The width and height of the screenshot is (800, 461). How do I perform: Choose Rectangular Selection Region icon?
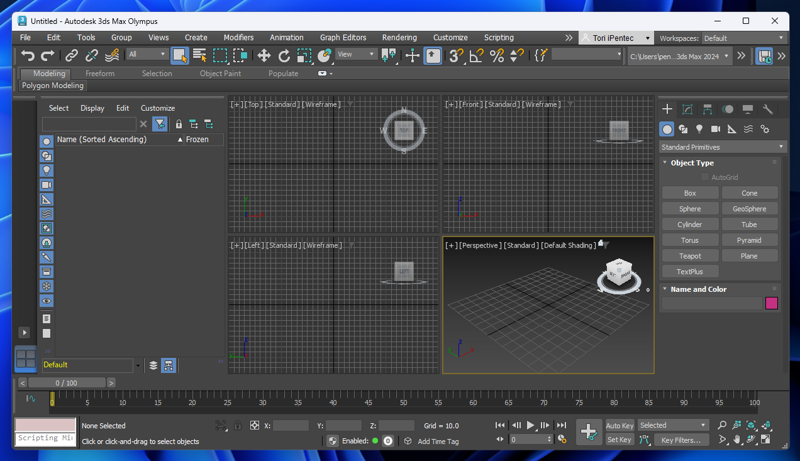coord(220,56)
